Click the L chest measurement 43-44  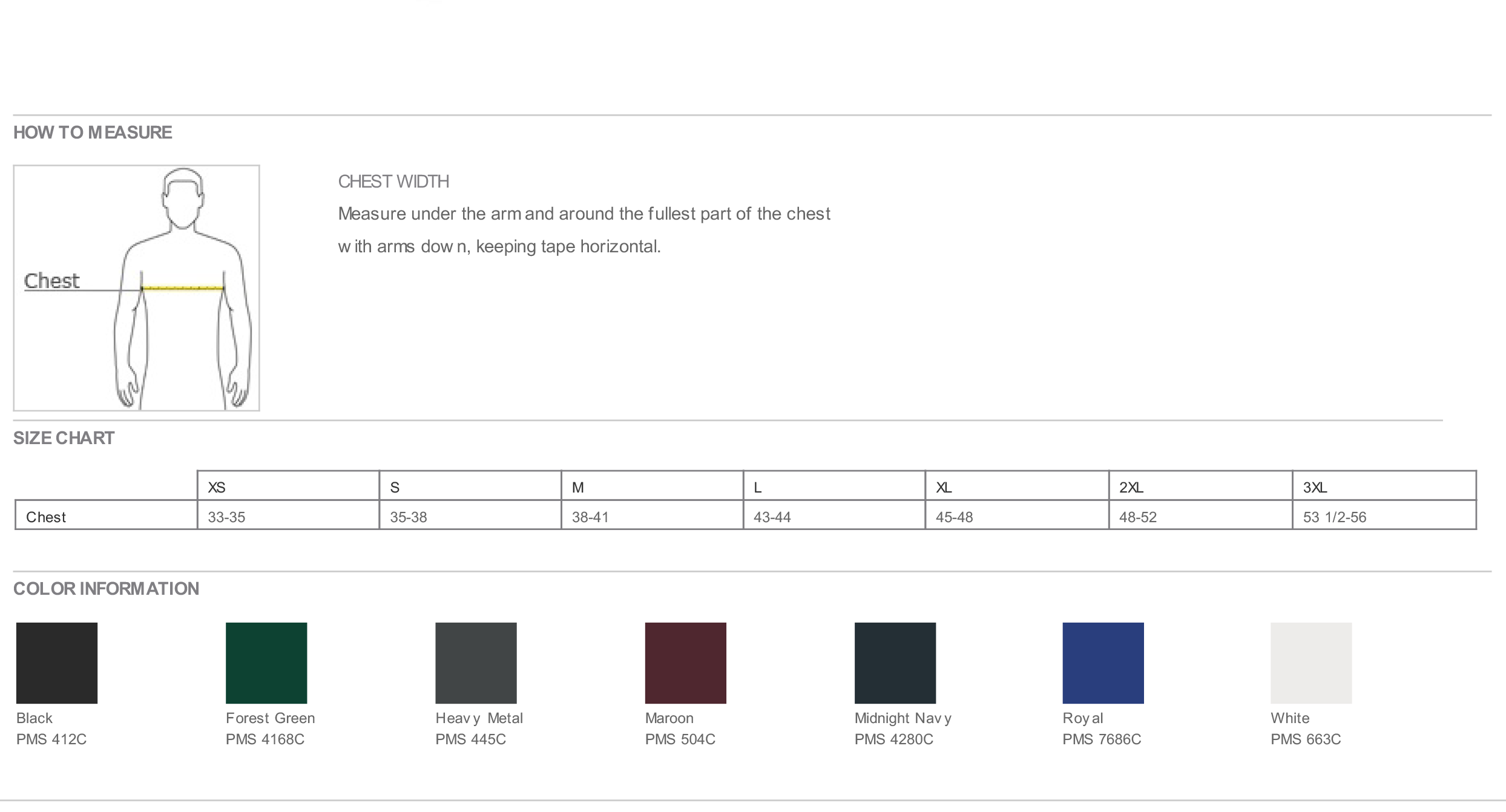(x=772, y=517)
